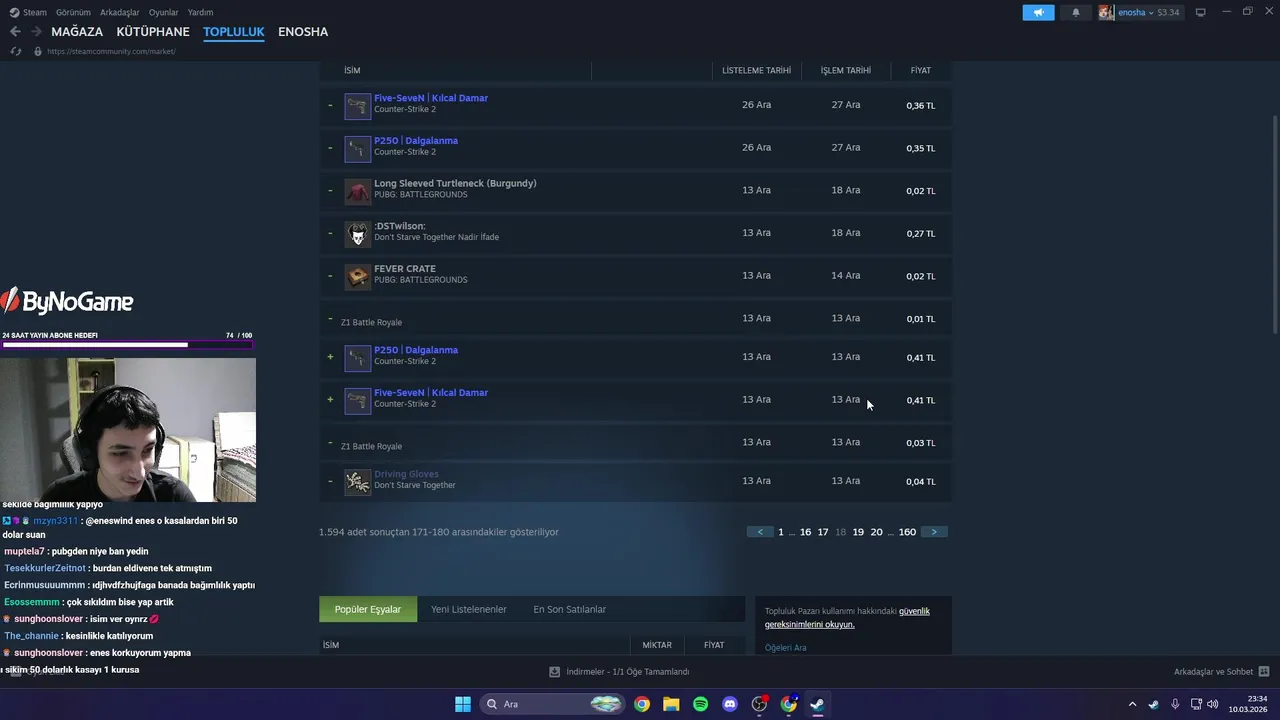Go to TOPLULUK tab

(x=234, y=32)
